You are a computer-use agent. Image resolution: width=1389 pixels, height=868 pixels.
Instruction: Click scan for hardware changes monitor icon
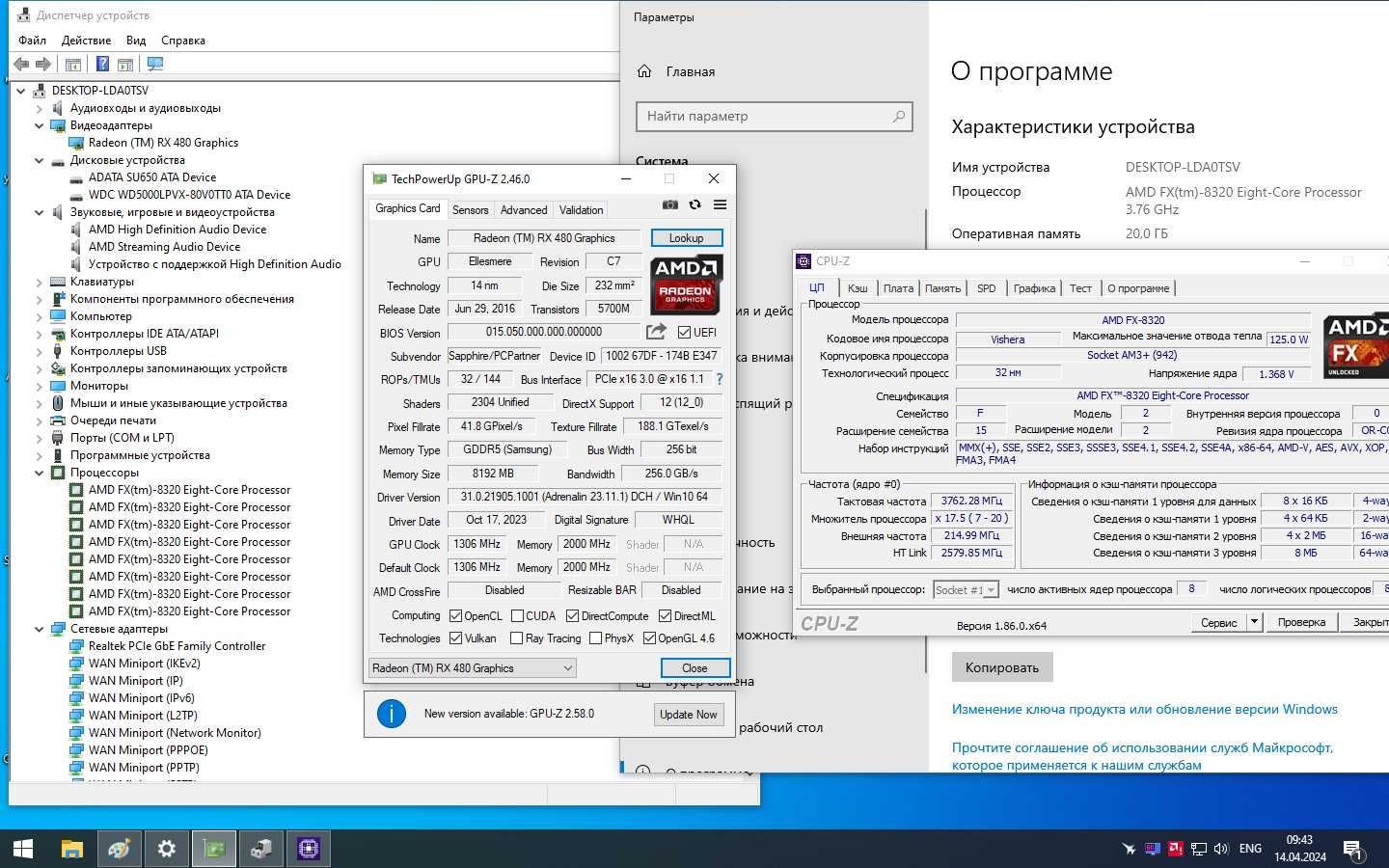point(154,65)
